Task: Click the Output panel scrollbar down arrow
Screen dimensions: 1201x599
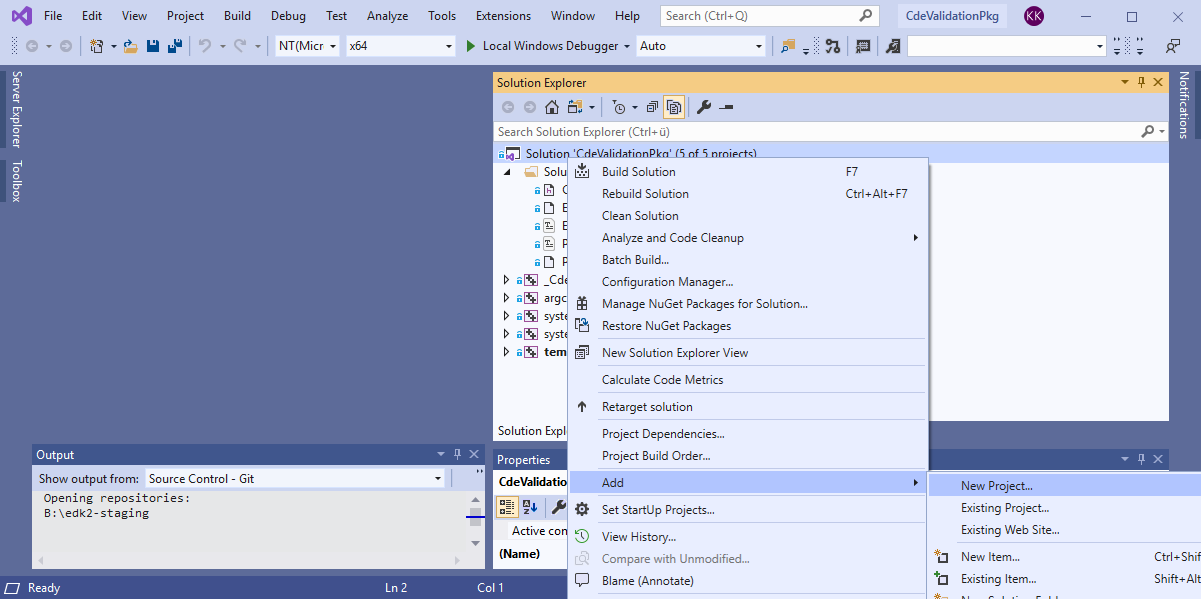Action: pos(476,543)
